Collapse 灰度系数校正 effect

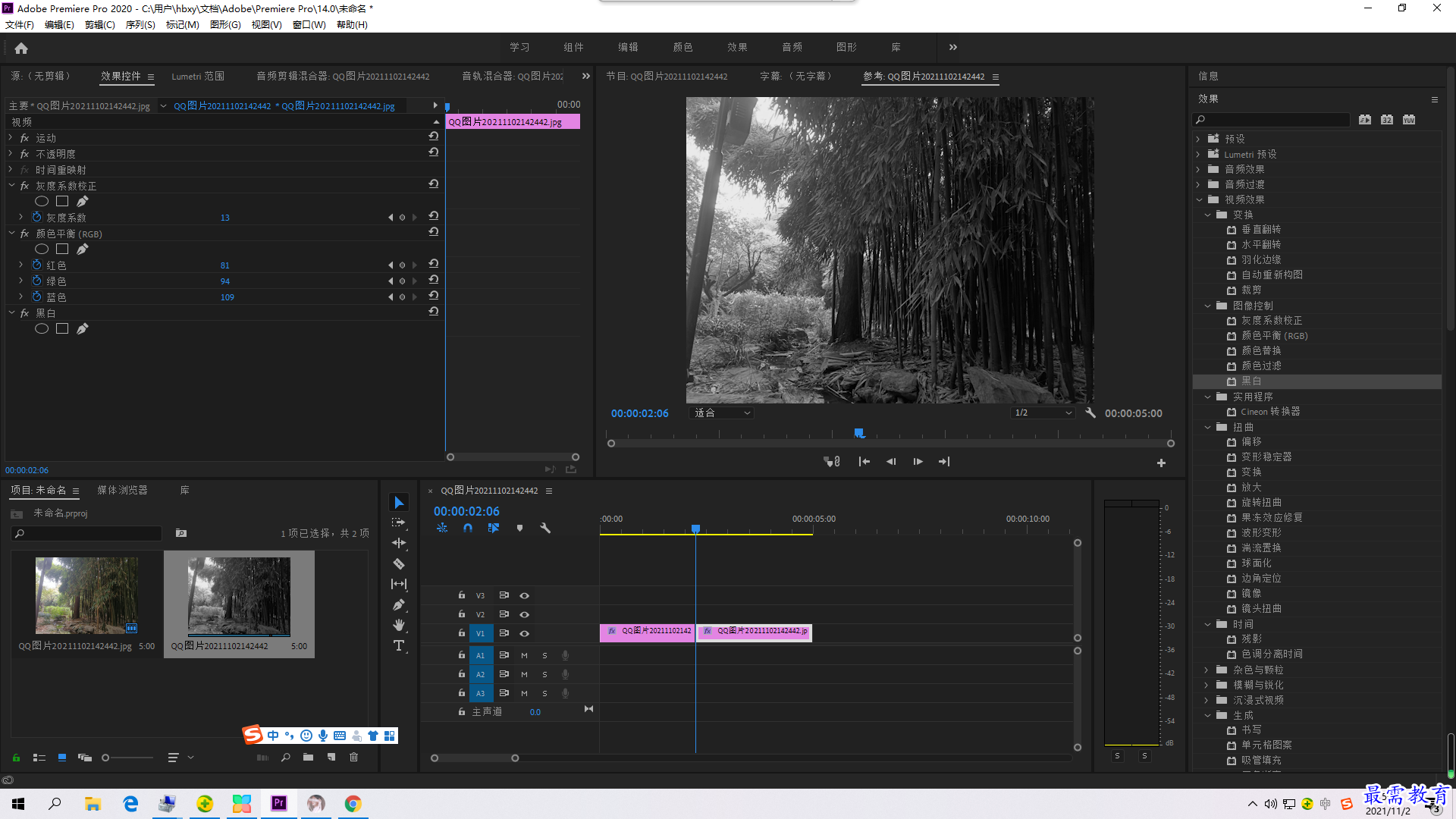pos(11,186)
